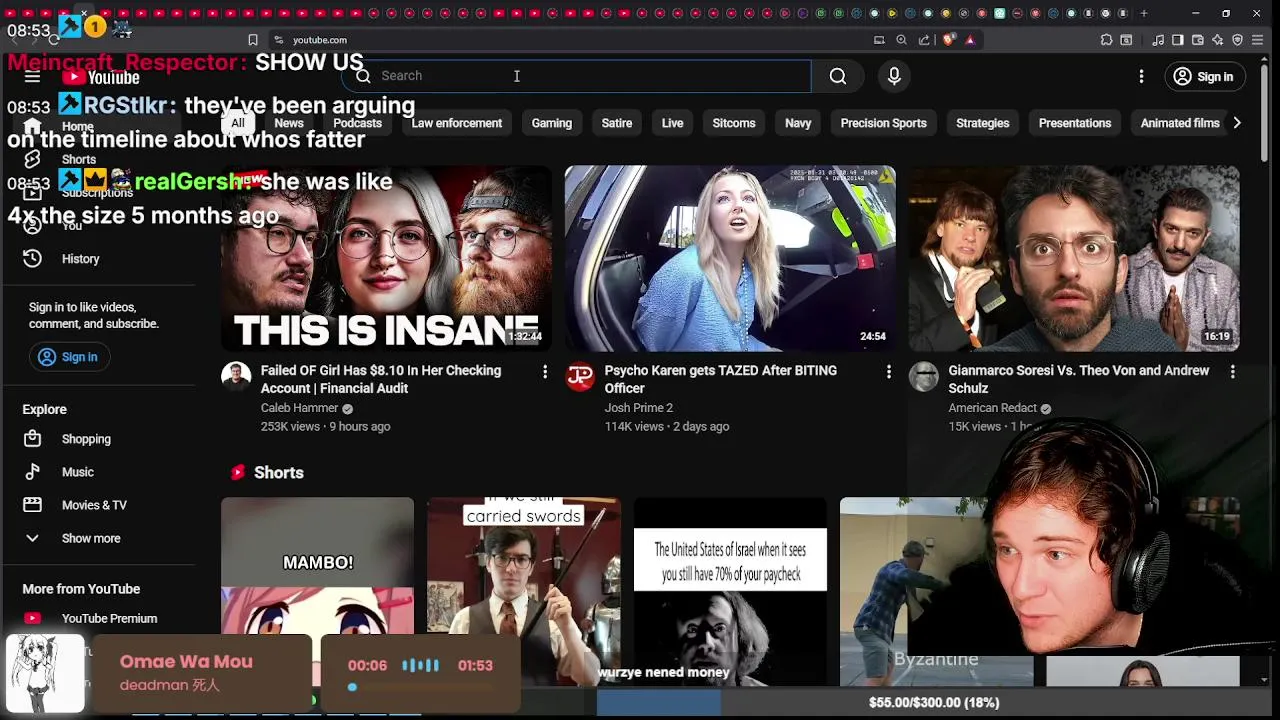This screenshot has width=1280, height=720.
Task: Select the Satire filter chip
Action: 617,123
